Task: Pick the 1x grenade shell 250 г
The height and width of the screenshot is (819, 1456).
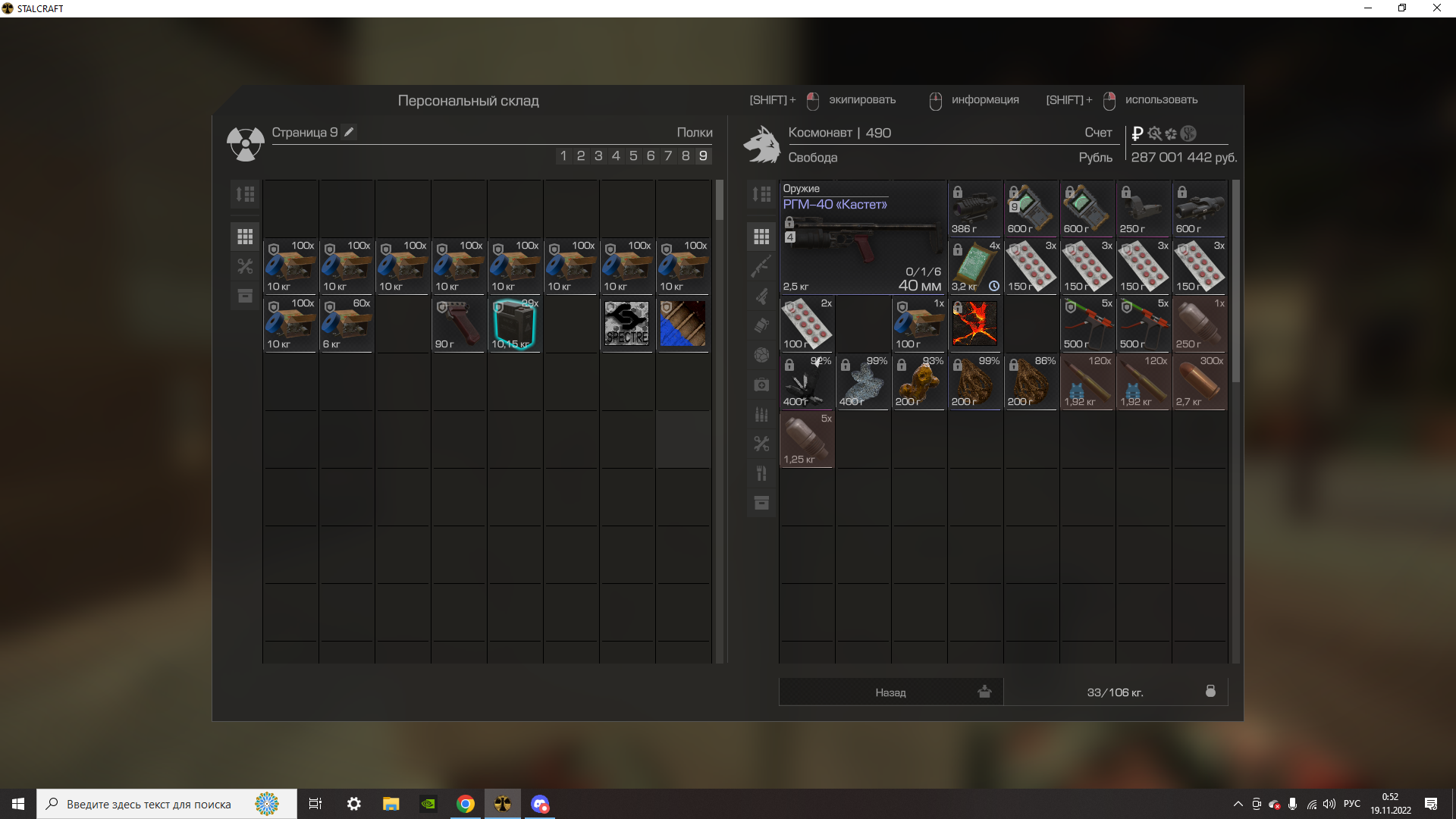Action: coord(1200,324)
